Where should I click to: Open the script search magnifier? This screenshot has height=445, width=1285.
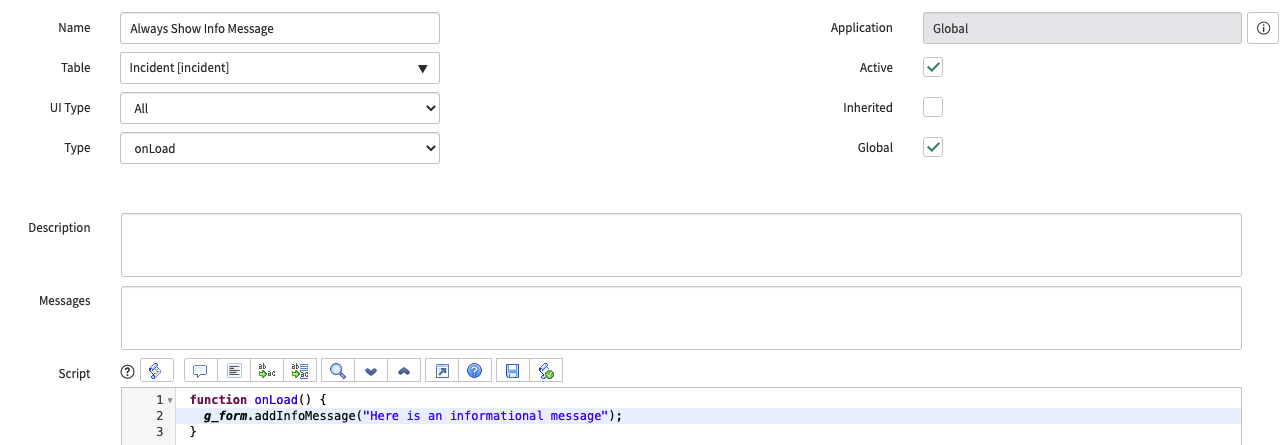coord(338,371)
